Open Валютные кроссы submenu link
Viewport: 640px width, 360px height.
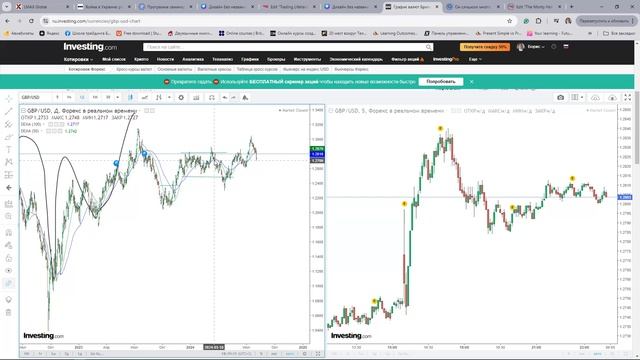(x=214, y=69)
